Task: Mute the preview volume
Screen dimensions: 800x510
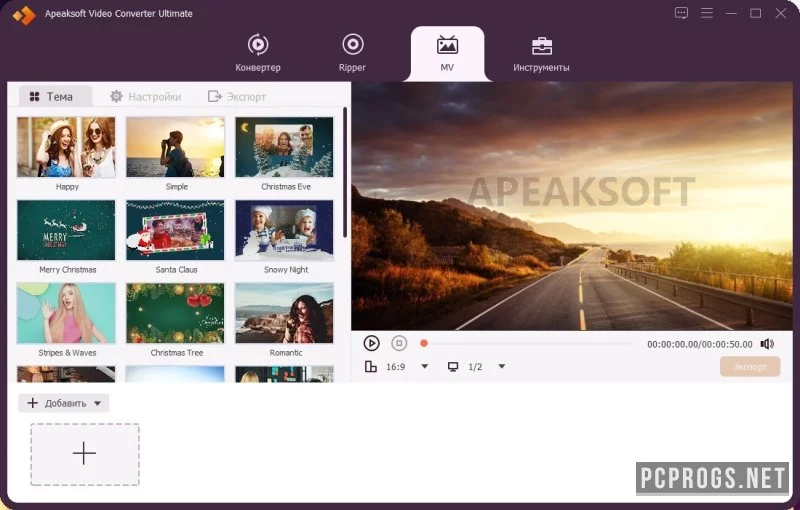Action: pyautogui.click(x=767, y=344)
